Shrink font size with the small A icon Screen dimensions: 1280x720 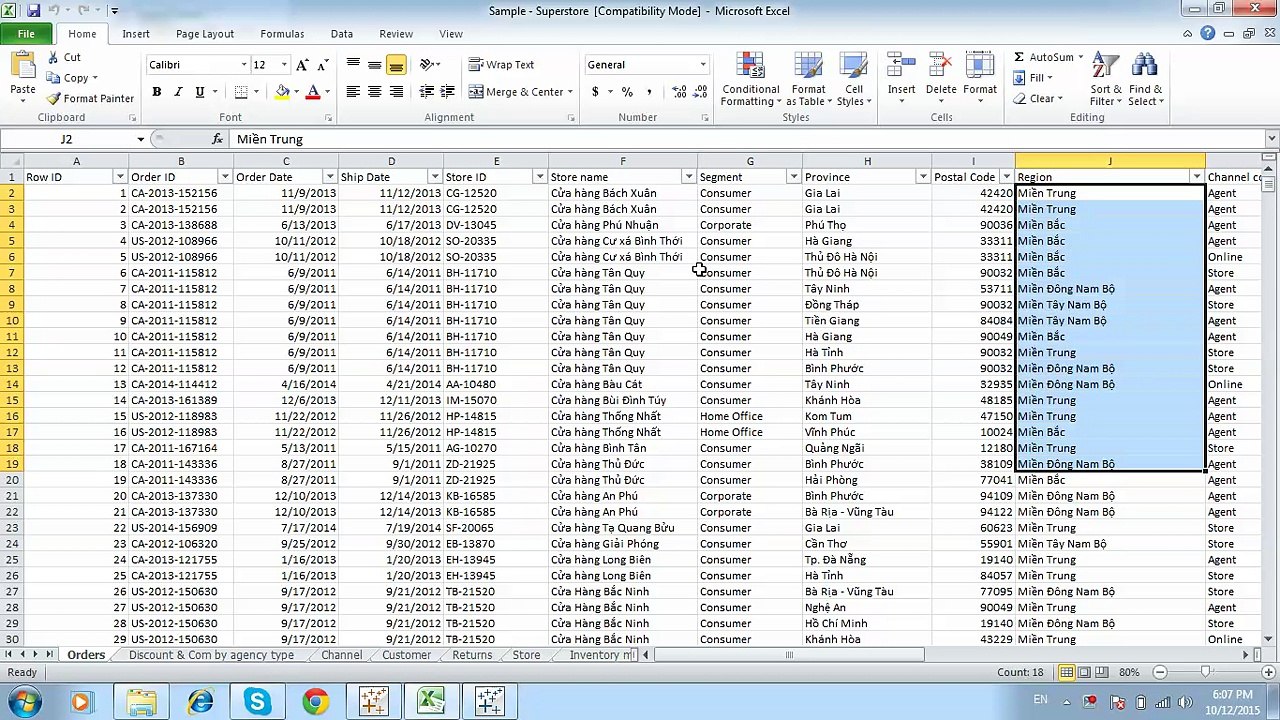[322, 65]
